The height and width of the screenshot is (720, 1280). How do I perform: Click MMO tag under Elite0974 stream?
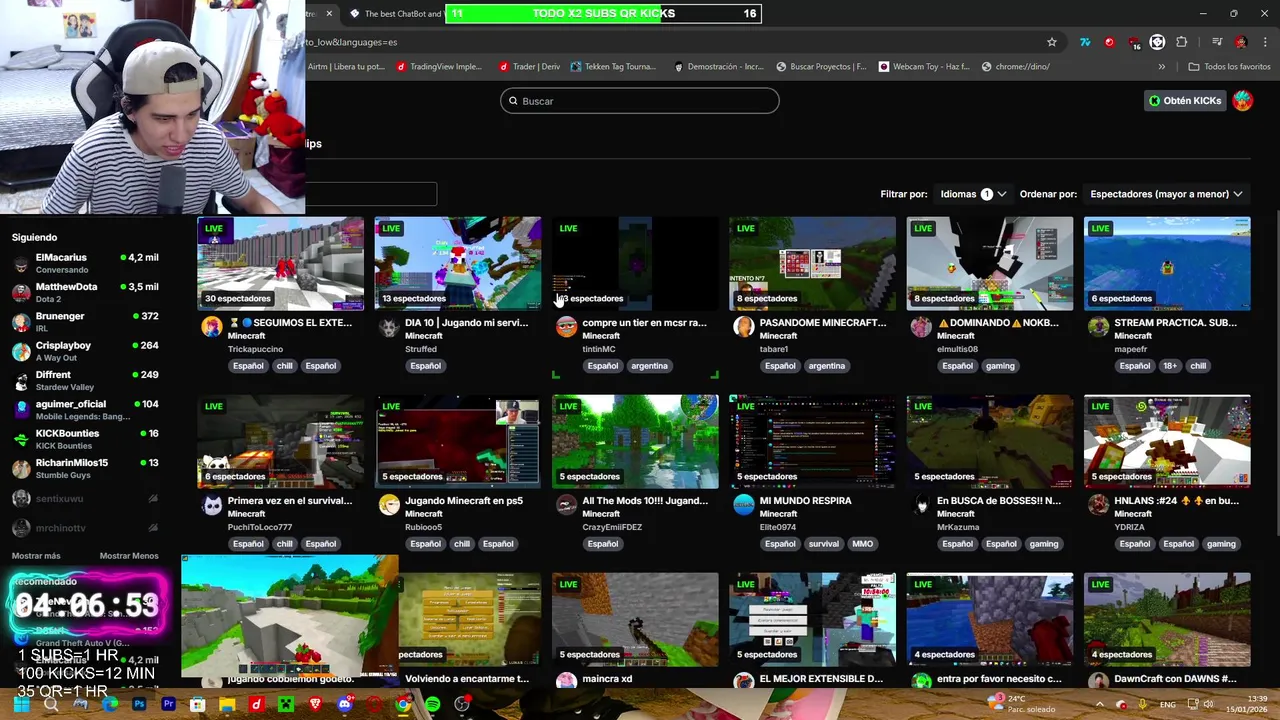862,544
